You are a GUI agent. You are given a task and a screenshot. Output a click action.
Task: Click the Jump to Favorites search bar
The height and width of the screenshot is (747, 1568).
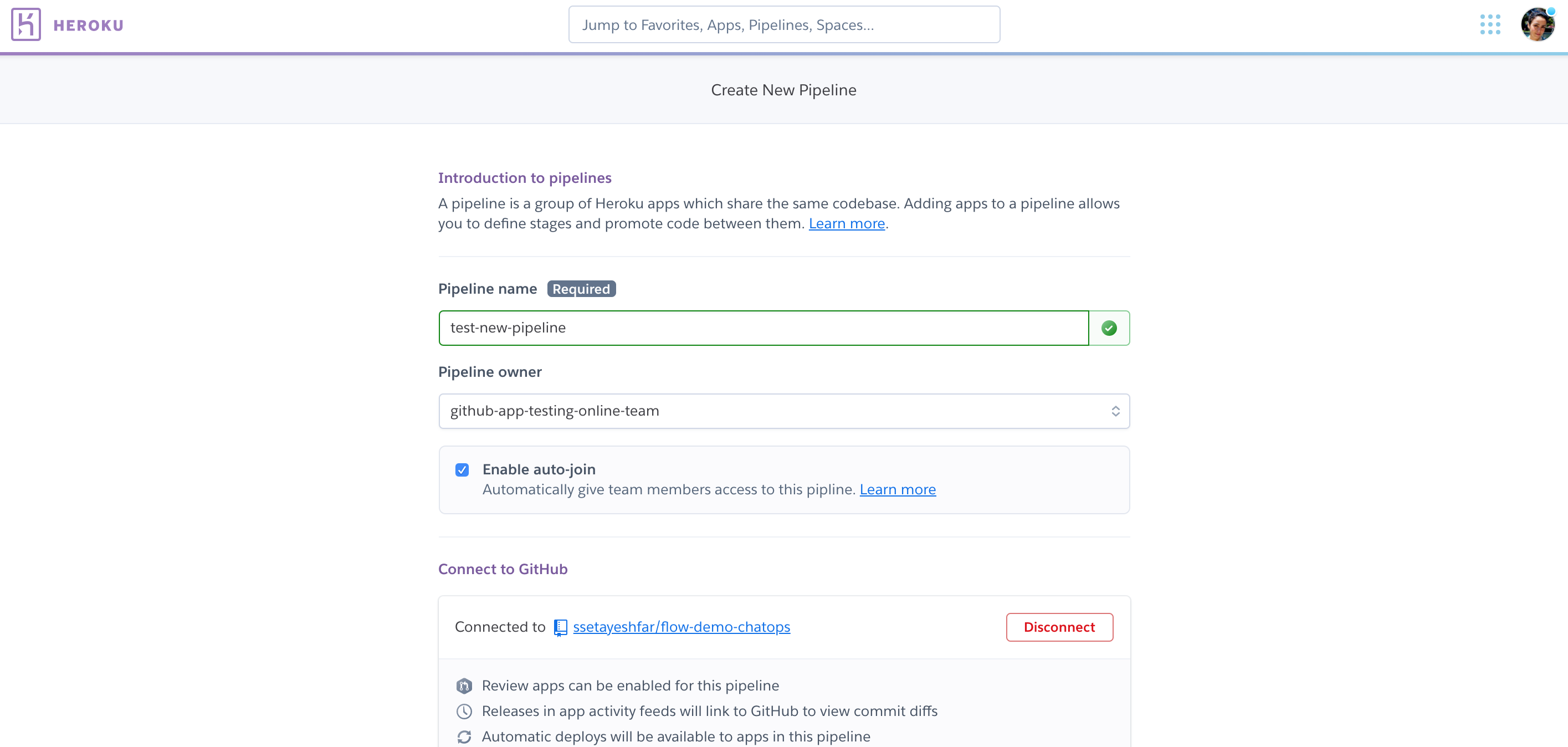[x=783, y=24]
